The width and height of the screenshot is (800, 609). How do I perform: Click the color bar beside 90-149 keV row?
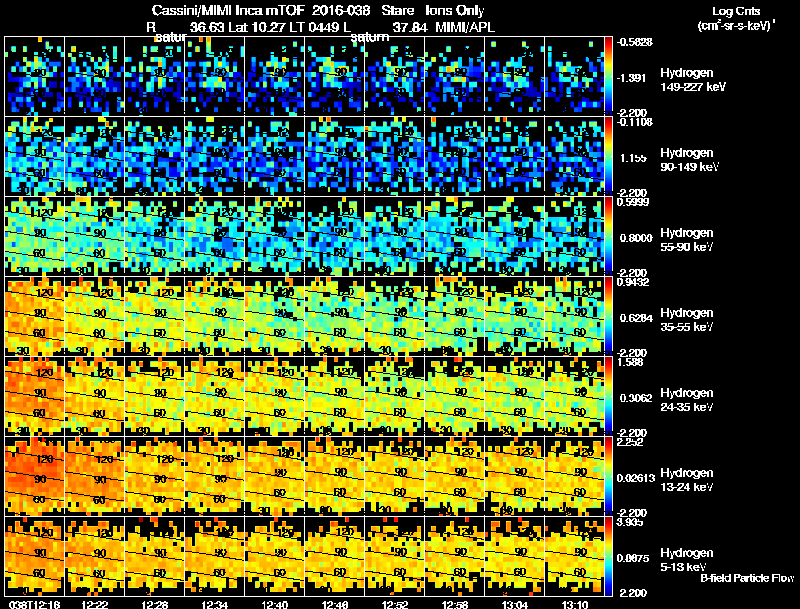pos(608,156)
